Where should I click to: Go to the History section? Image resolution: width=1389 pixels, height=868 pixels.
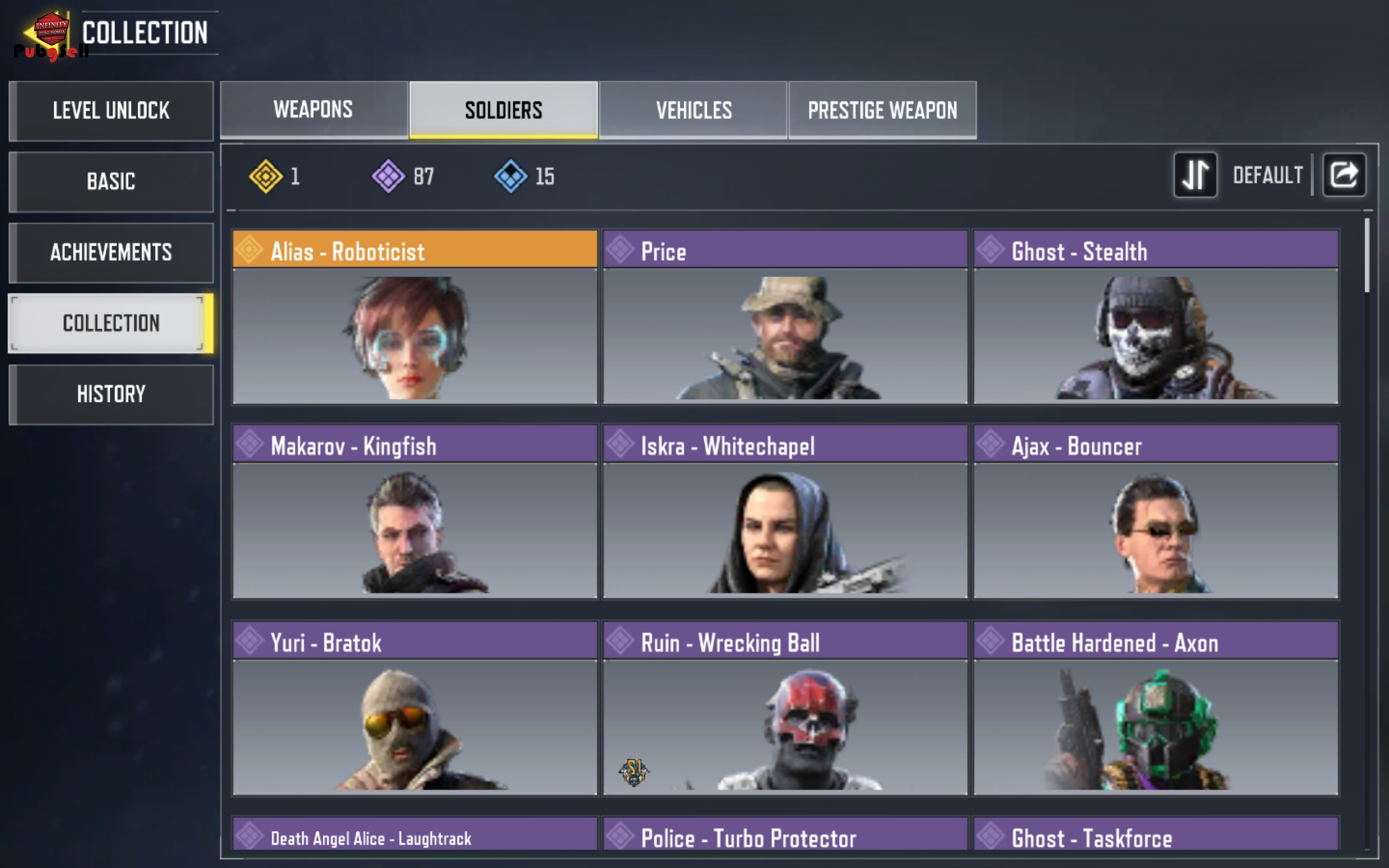(111, 394)
